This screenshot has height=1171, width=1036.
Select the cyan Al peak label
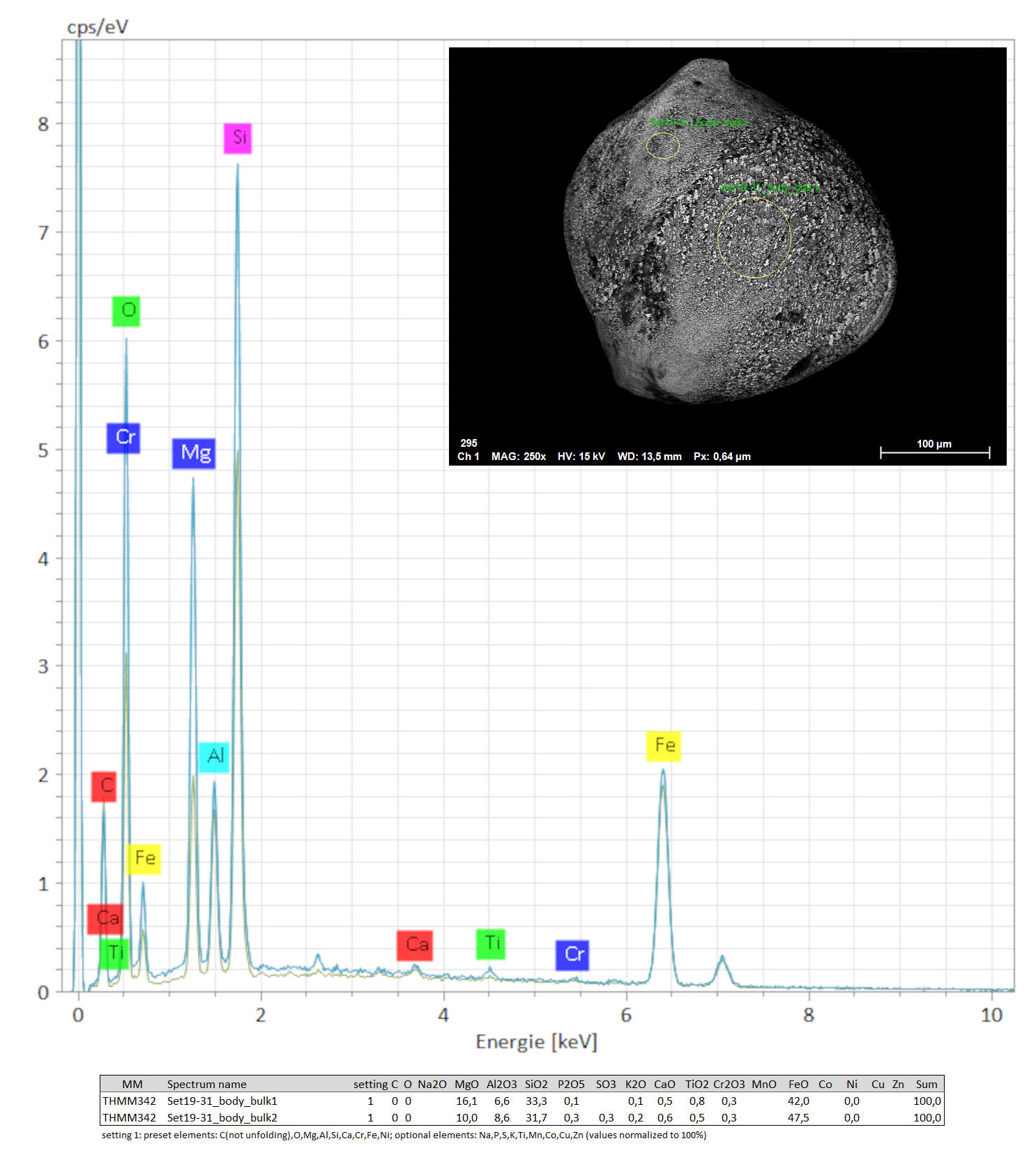pyautogui.click(x=214, y=756)
